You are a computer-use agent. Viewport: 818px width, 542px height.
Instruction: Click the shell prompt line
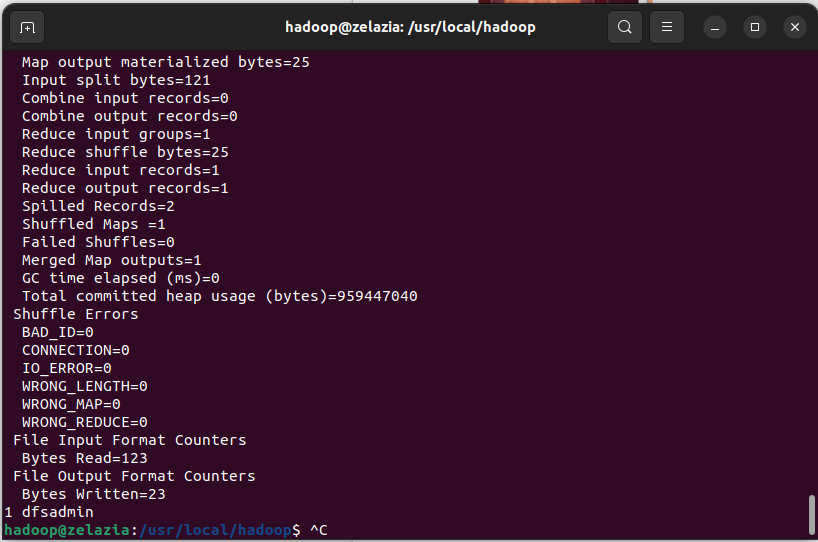tap(165, 530)
